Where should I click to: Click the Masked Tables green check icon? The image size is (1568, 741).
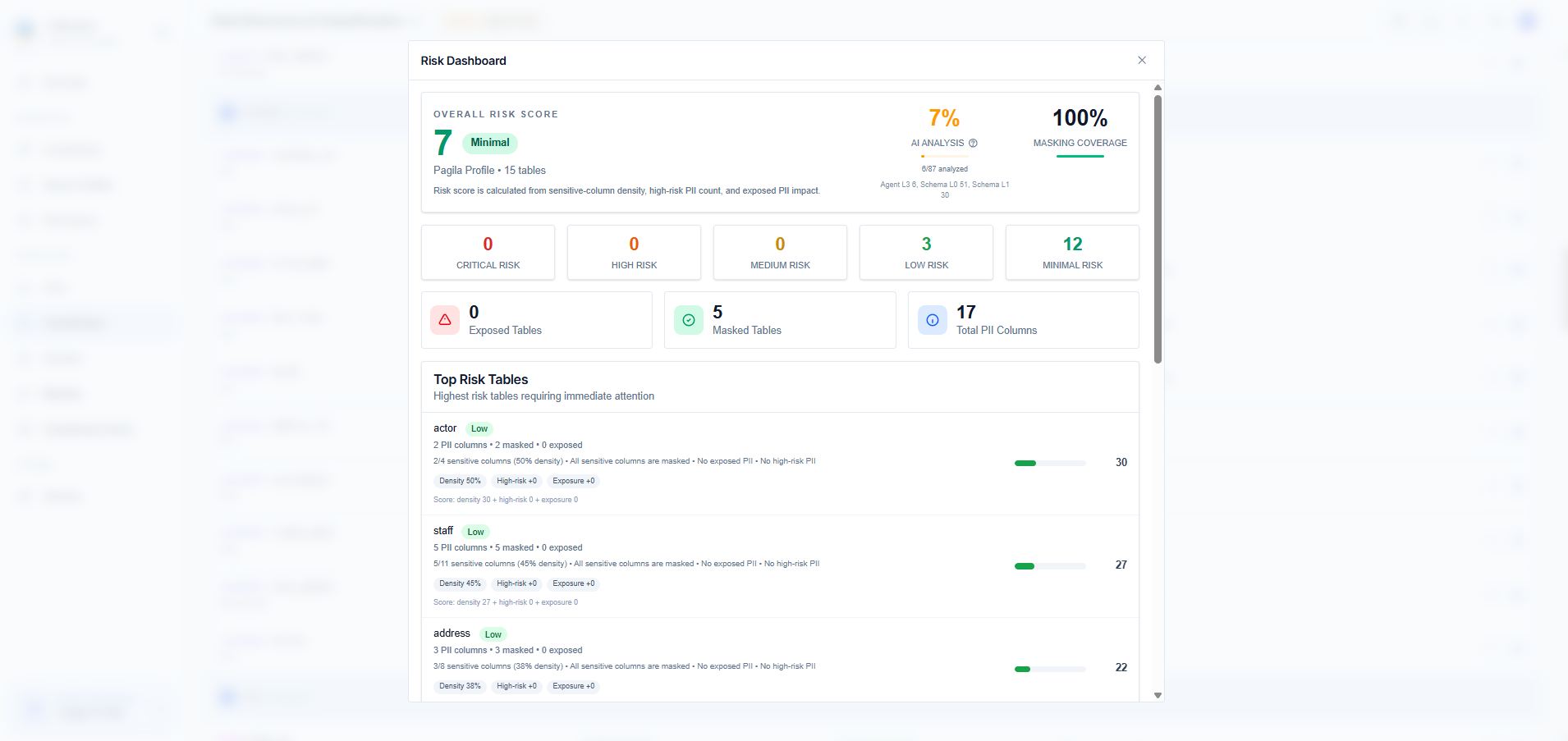pos(689,320)
